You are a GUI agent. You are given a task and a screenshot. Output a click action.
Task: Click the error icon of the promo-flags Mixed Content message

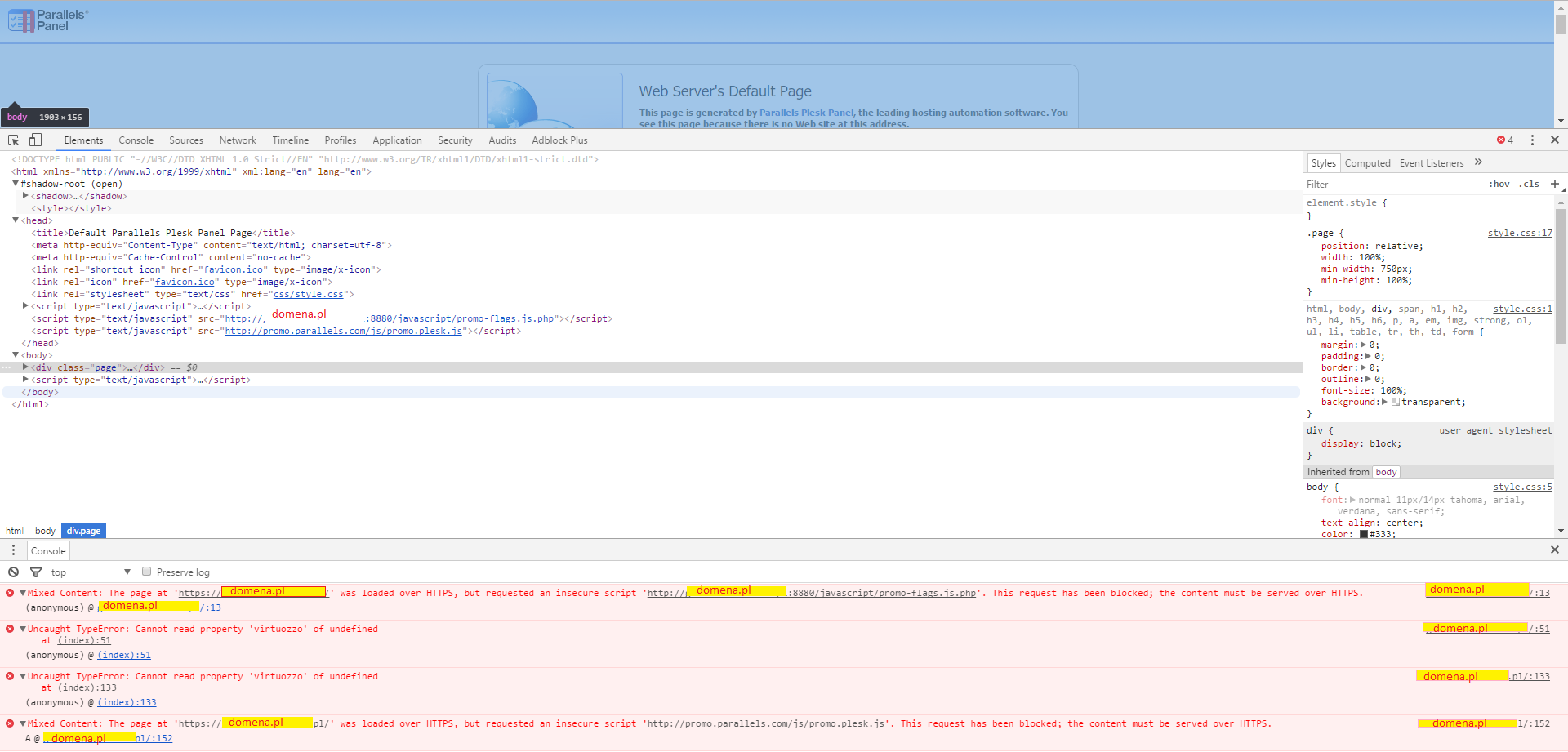point(10,593)
